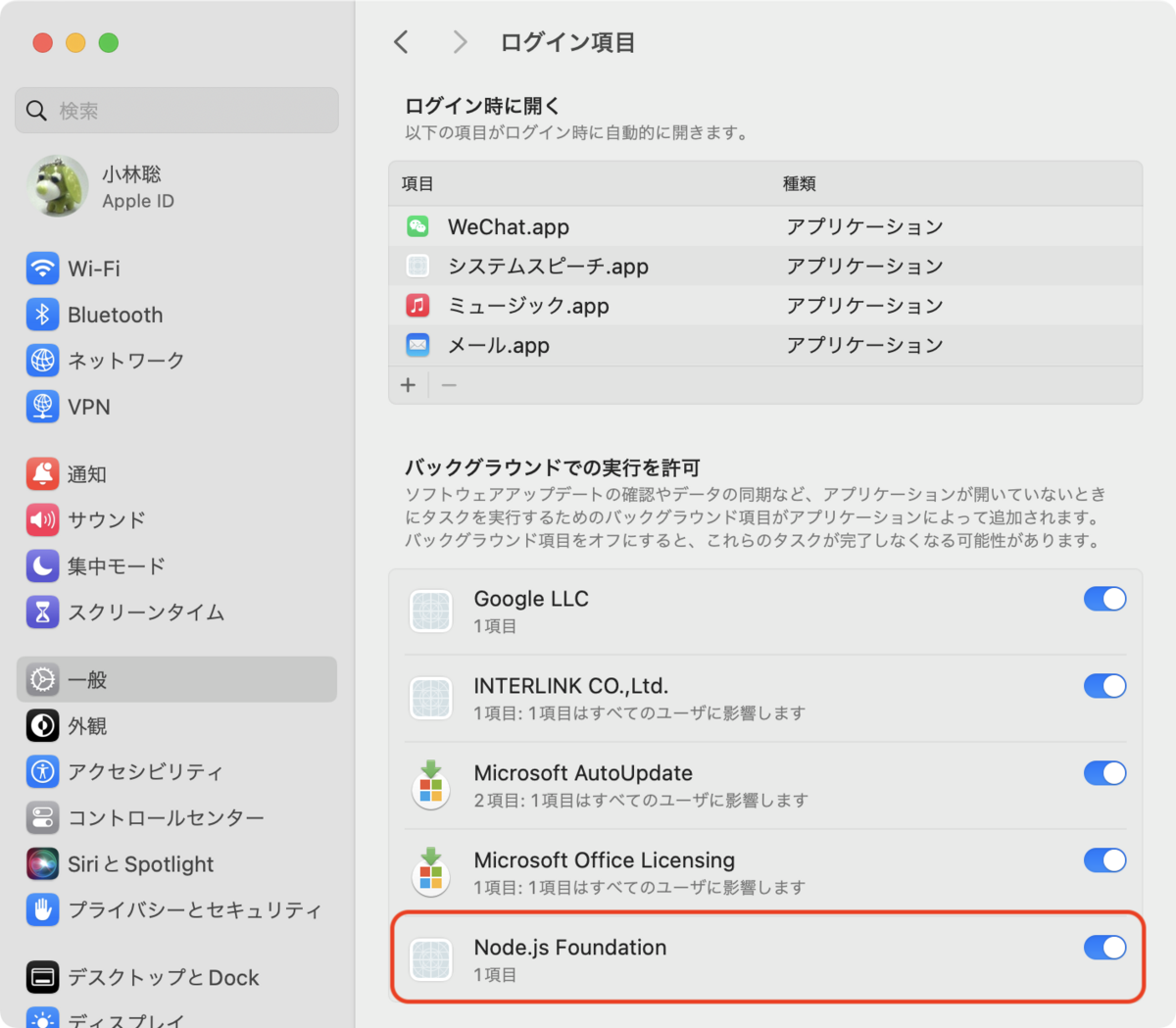
Task: Open 通知 bell icon
Action: (42, 474)
